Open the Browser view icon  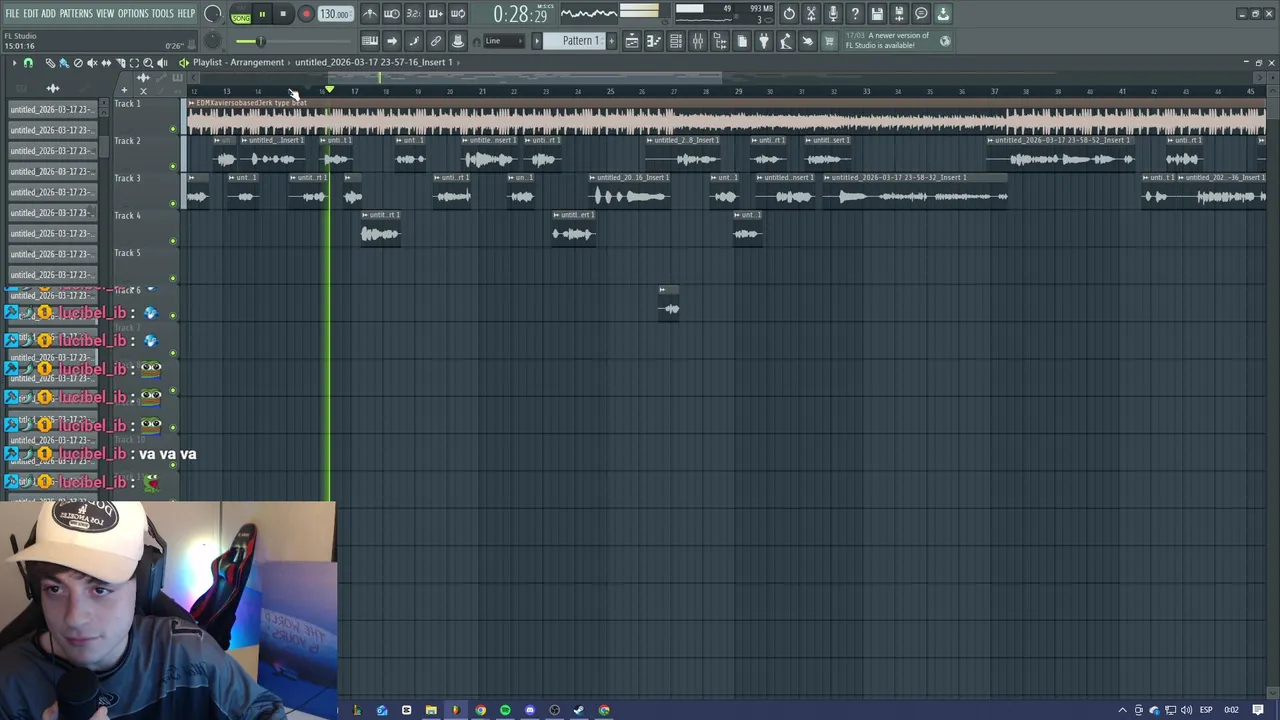pyautogui.click(x=720, y=41)
